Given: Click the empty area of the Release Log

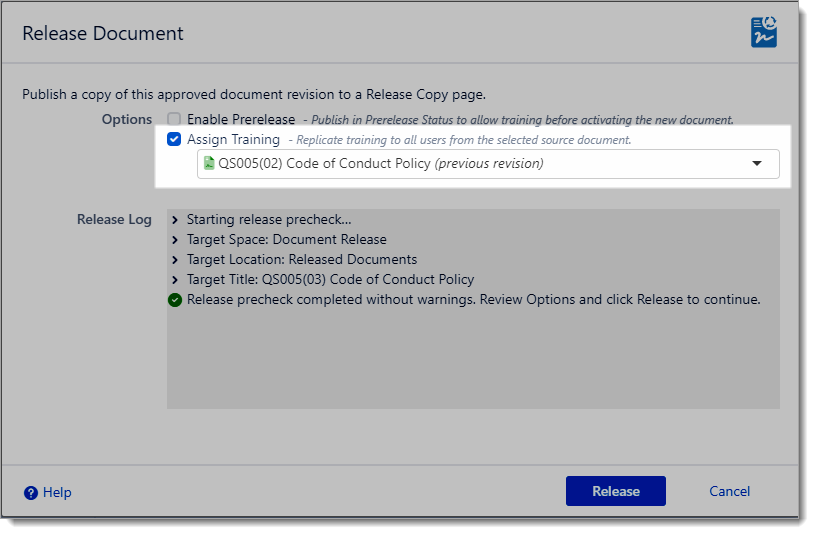Looking at the screenshot, I should [x=472, y=360].
